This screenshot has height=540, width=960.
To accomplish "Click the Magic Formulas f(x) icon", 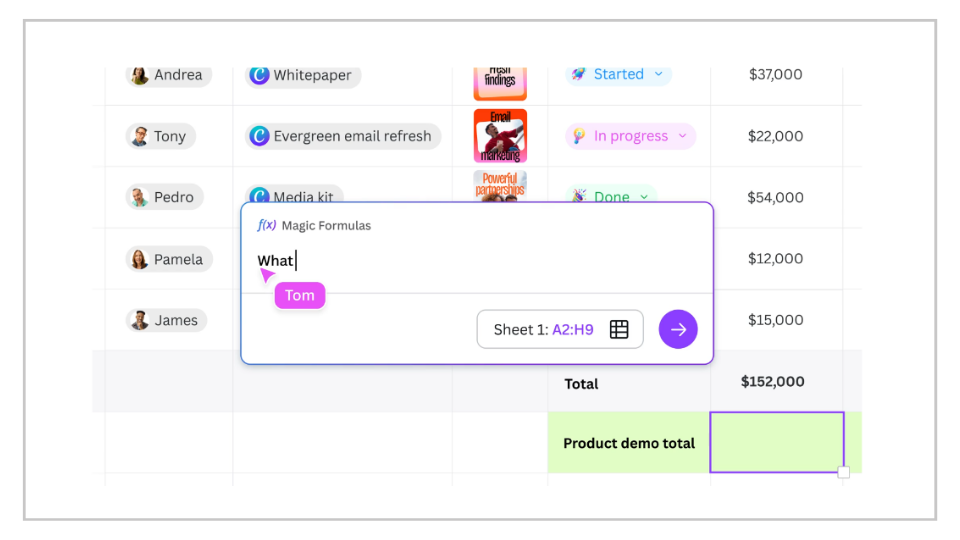I will pyautogui.click(x=266, y=226).
